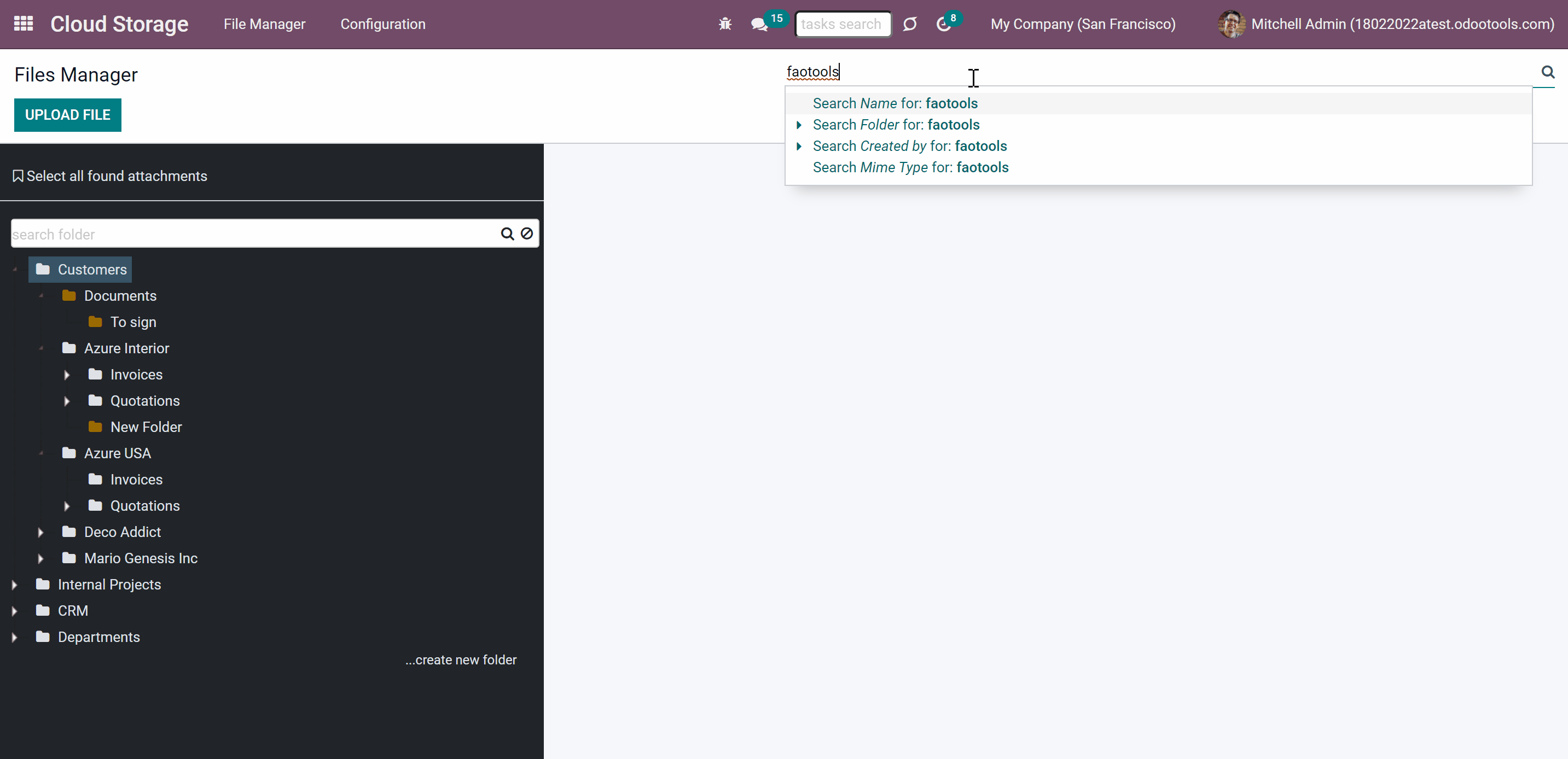Click the Cloud Storage app title

coord(119,24)
